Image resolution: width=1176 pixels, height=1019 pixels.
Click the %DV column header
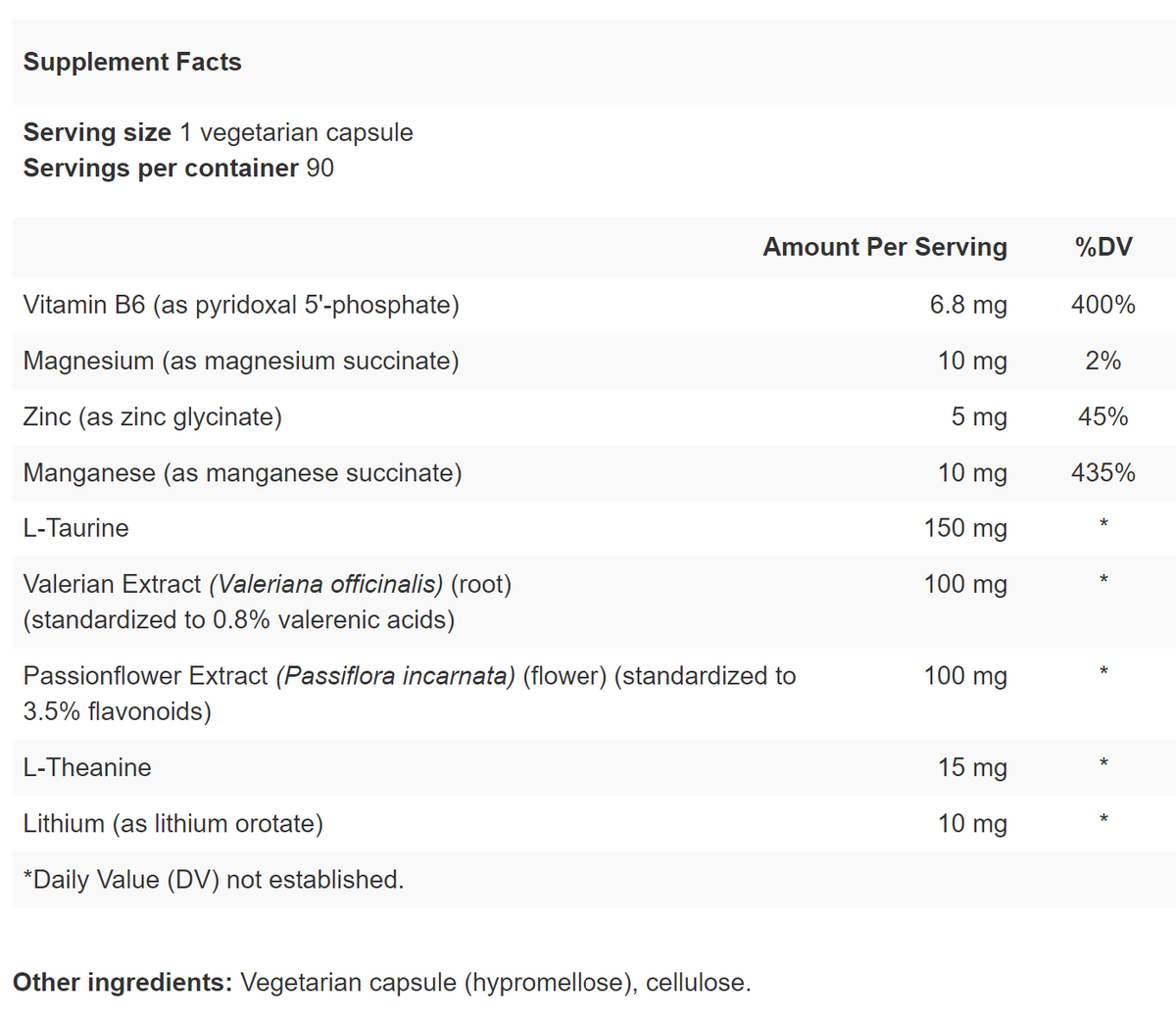(x=1102, y=247)
